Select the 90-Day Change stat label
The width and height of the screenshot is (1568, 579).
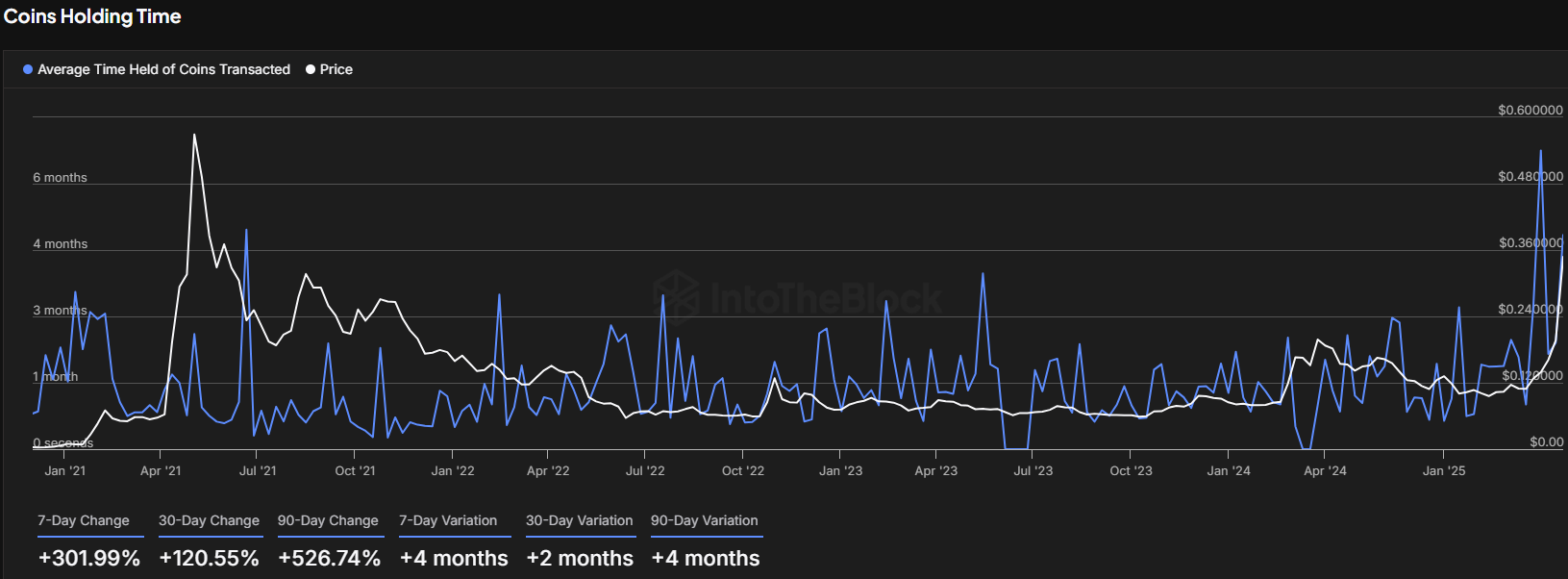pos(328,520)
